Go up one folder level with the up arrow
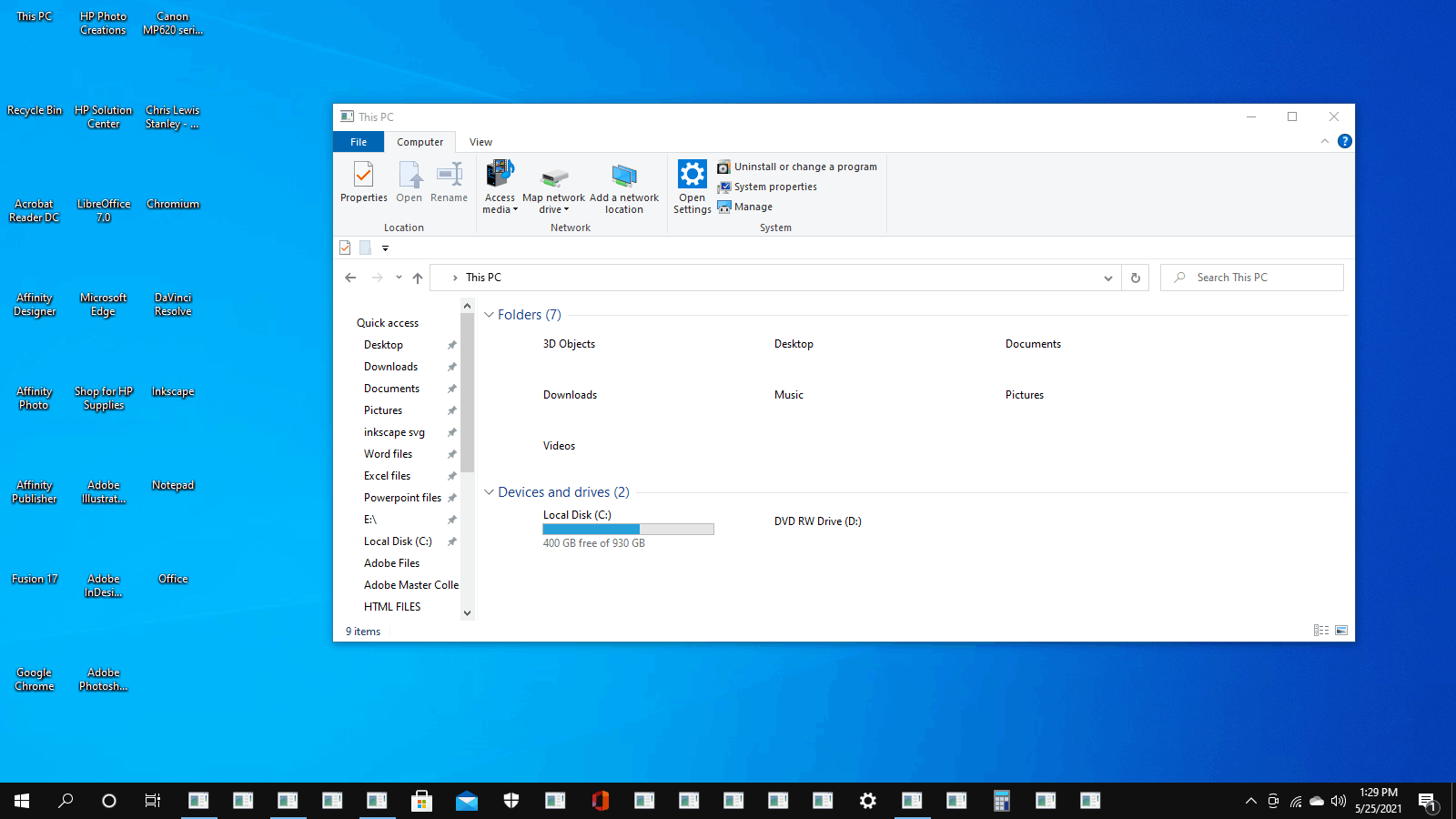1456x819 pixels. [x=418, y=278]
